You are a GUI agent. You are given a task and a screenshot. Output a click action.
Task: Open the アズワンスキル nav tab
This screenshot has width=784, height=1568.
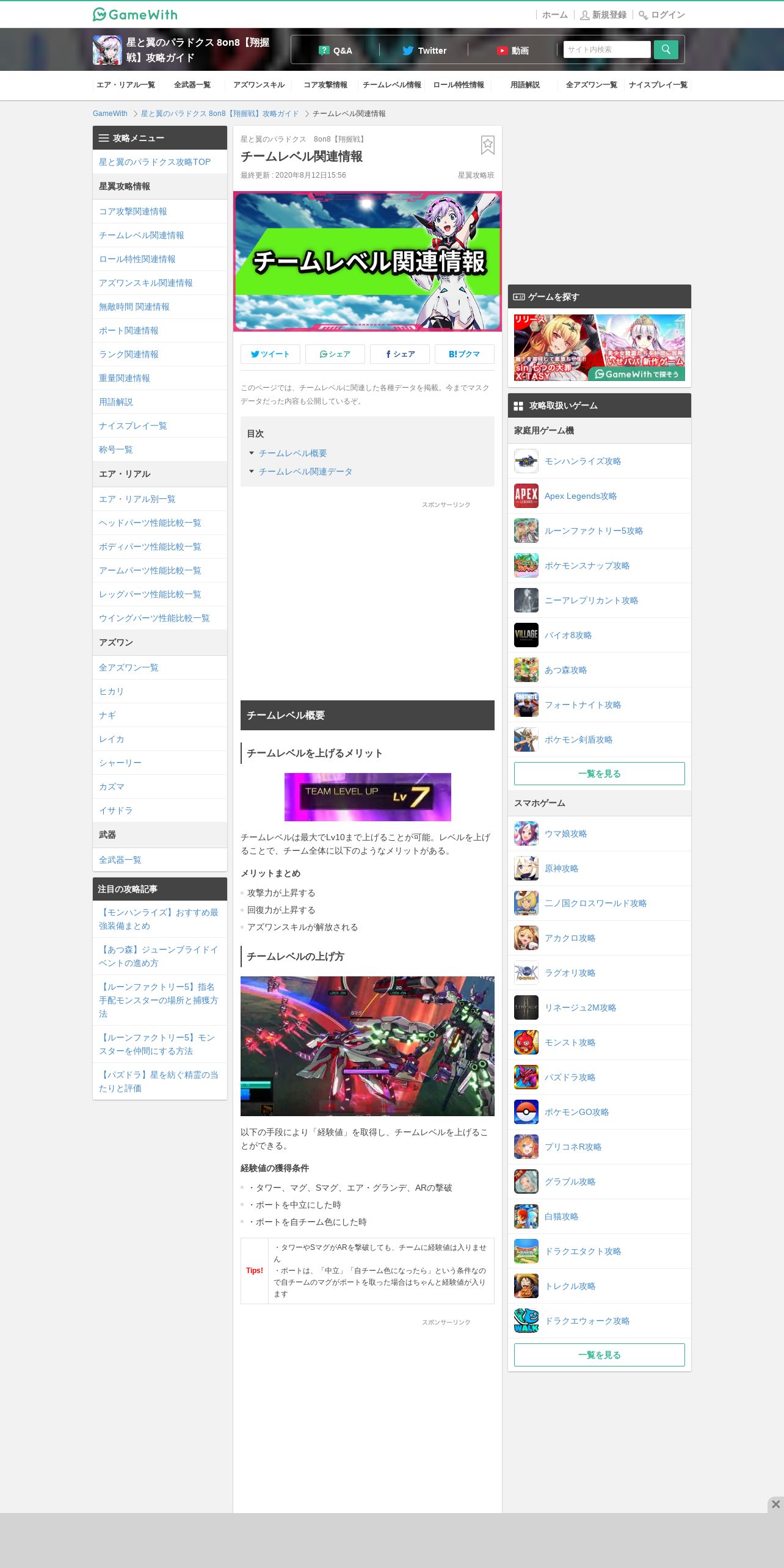[x=259, y=85]
